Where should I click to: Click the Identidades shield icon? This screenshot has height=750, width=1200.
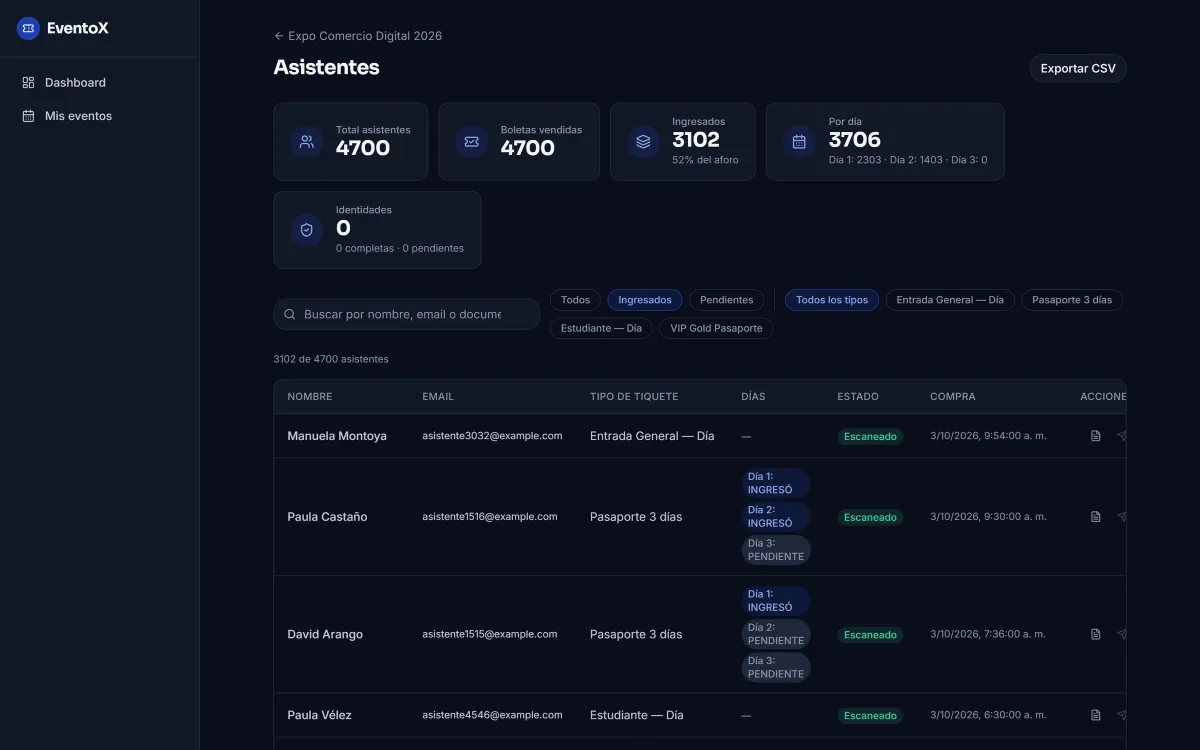(x=307, y=230)
